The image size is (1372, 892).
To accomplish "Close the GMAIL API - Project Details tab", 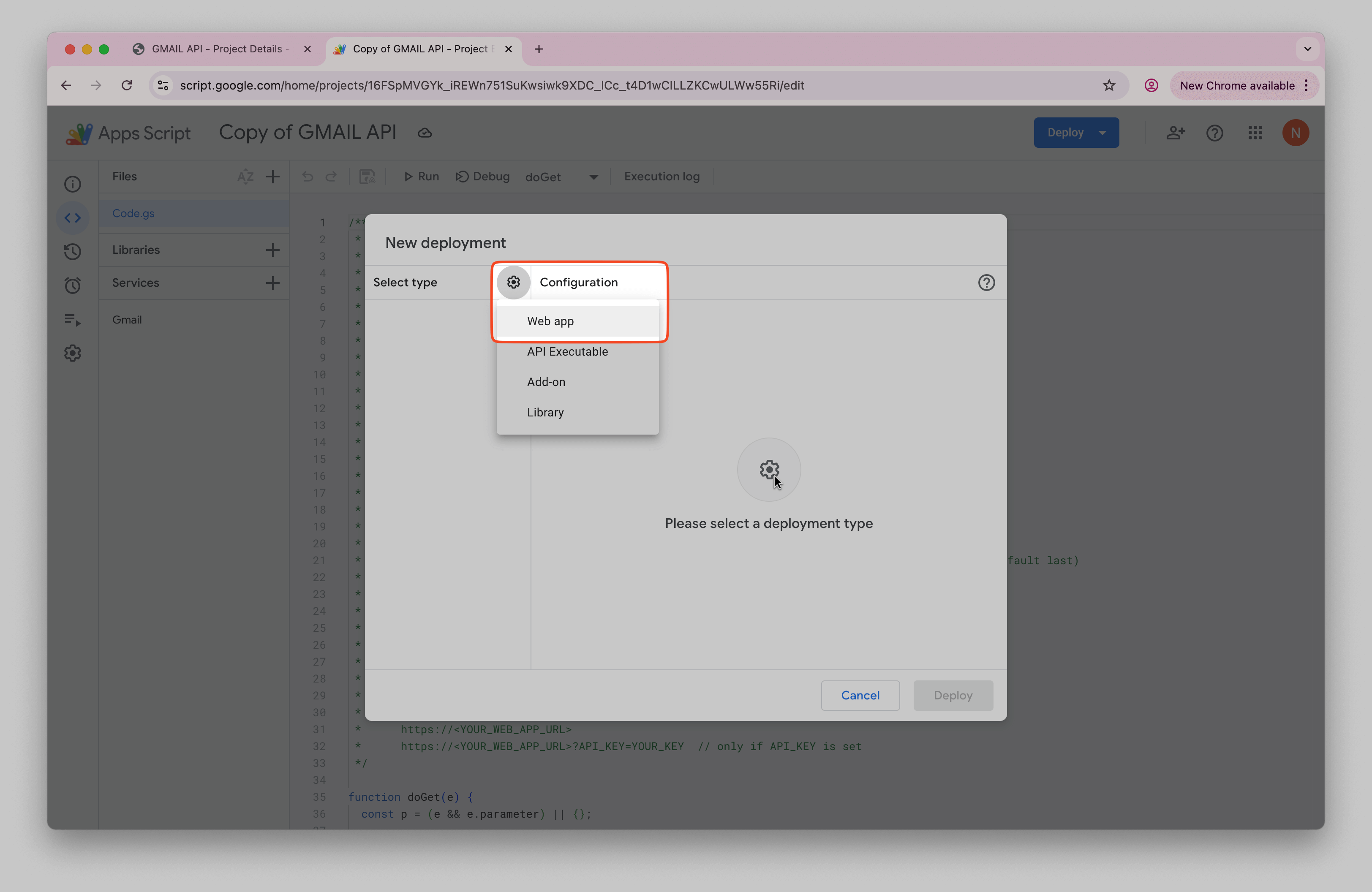I will click(307, 49).
